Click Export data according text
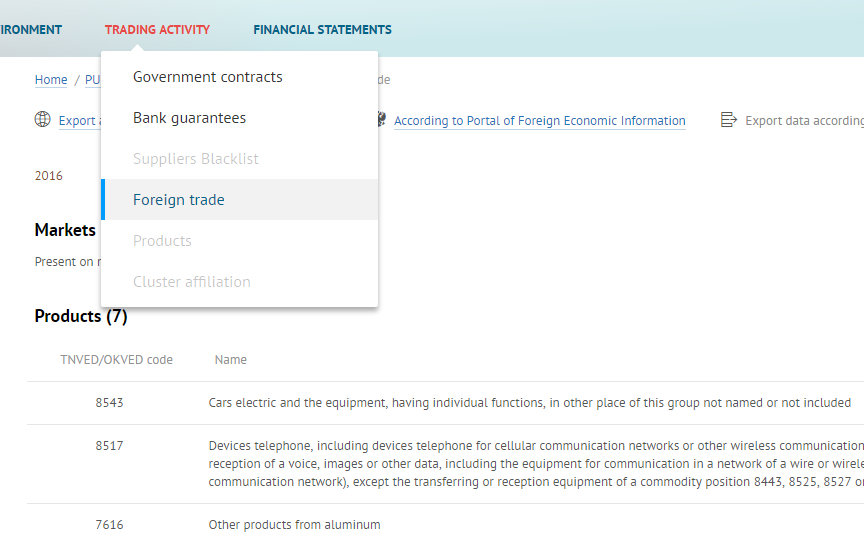 pos(804,121)
